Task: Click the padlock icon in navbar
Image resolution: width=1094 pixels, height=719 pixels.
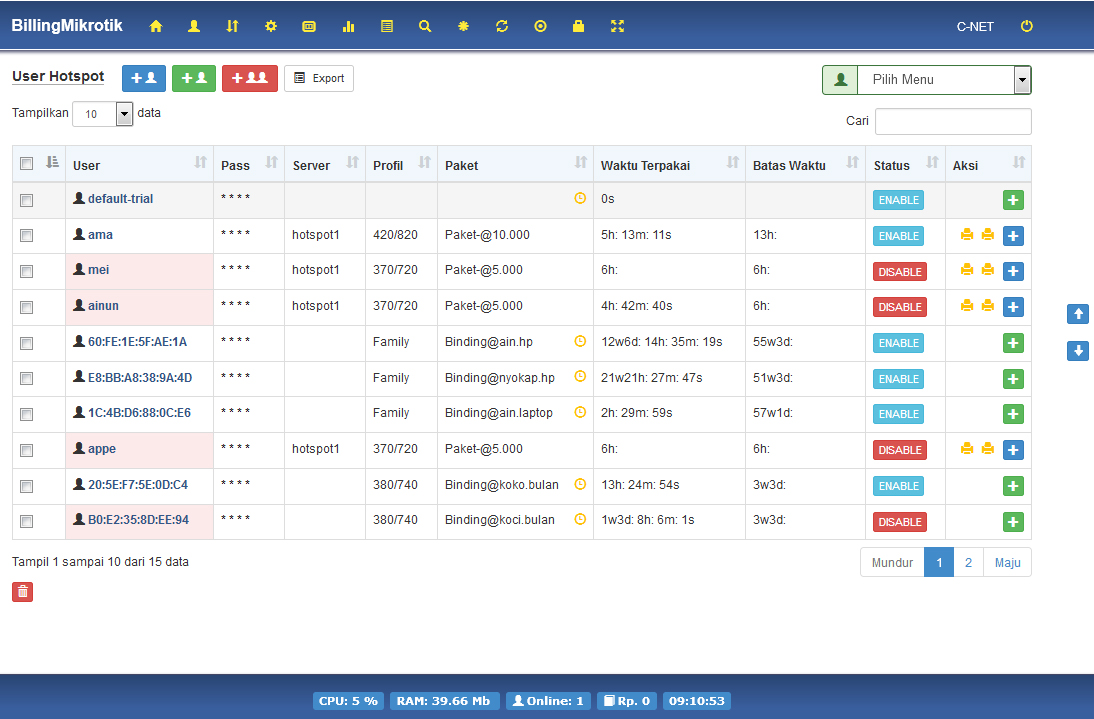Action: coord(578,26)
